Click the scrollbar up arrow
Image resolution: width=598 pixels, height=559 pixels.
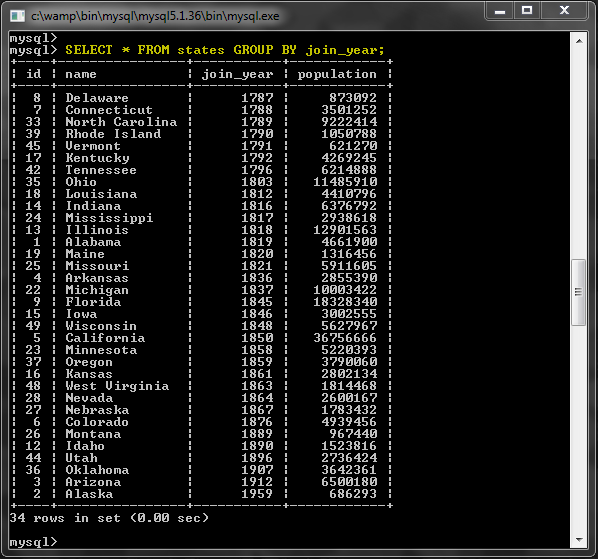(579, 41)
